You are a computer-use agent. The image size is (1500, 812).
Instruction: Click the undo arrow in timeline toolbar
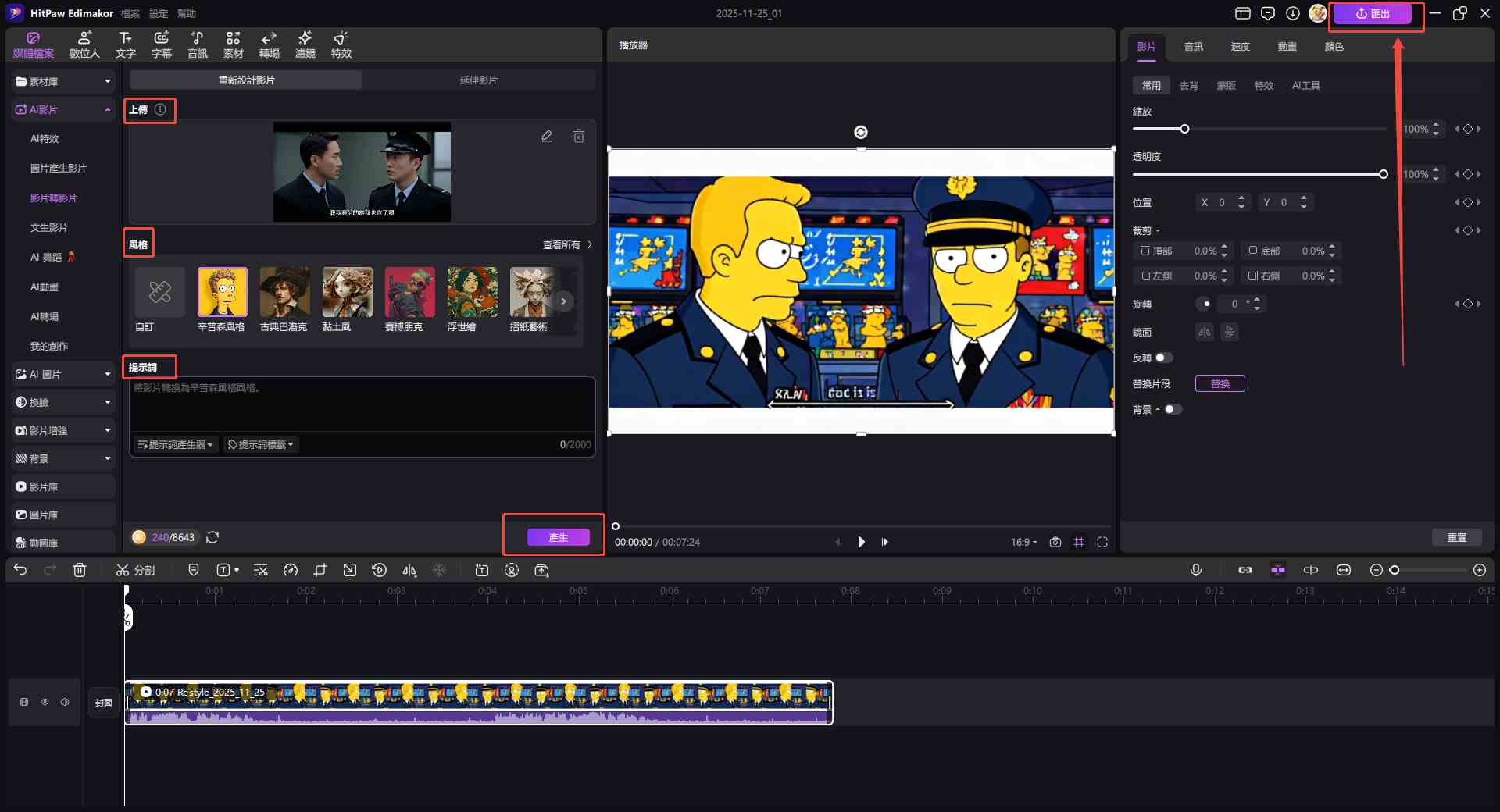coord(20,571)
